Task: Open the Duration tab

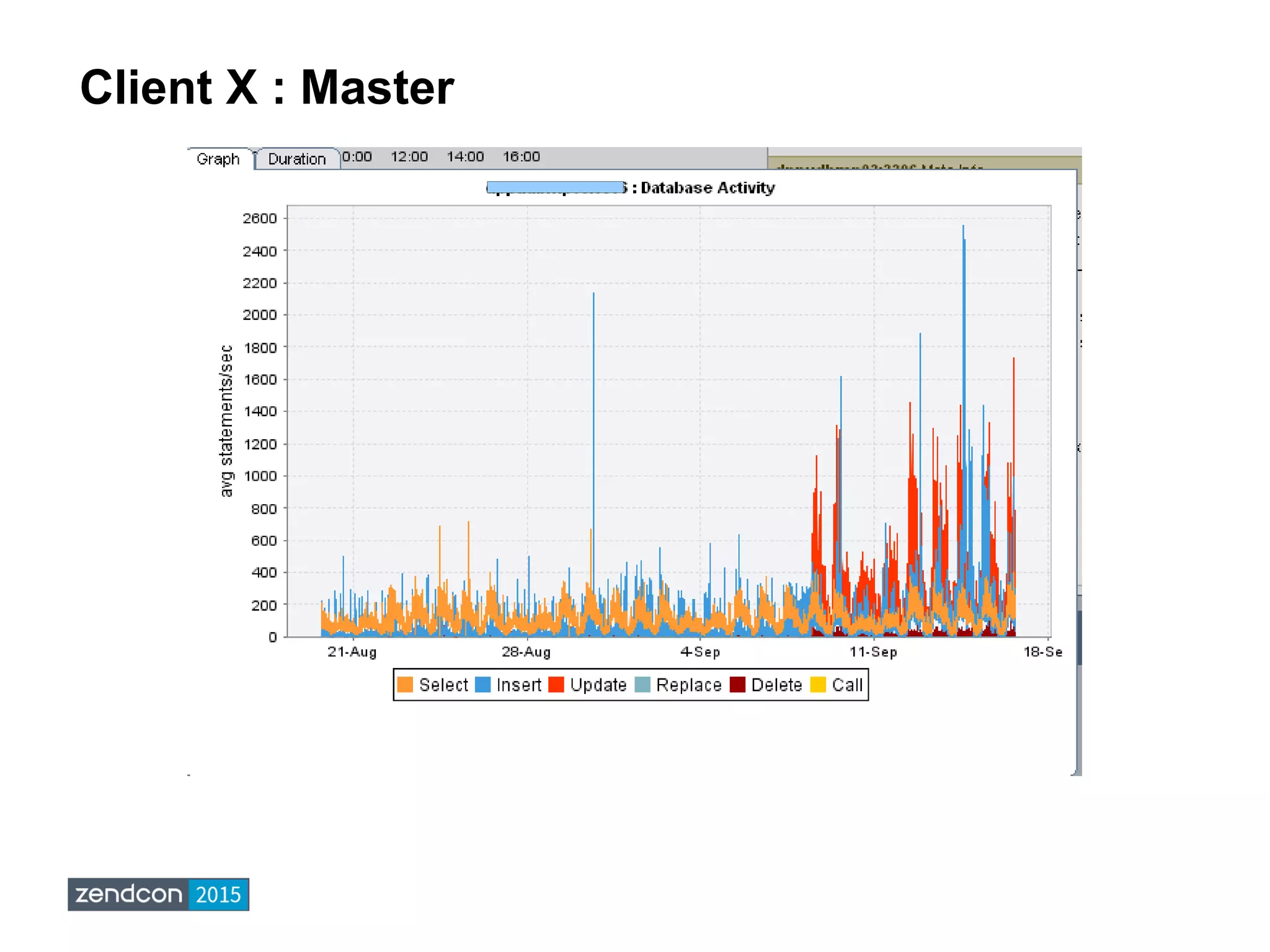Action: (297, 159)
